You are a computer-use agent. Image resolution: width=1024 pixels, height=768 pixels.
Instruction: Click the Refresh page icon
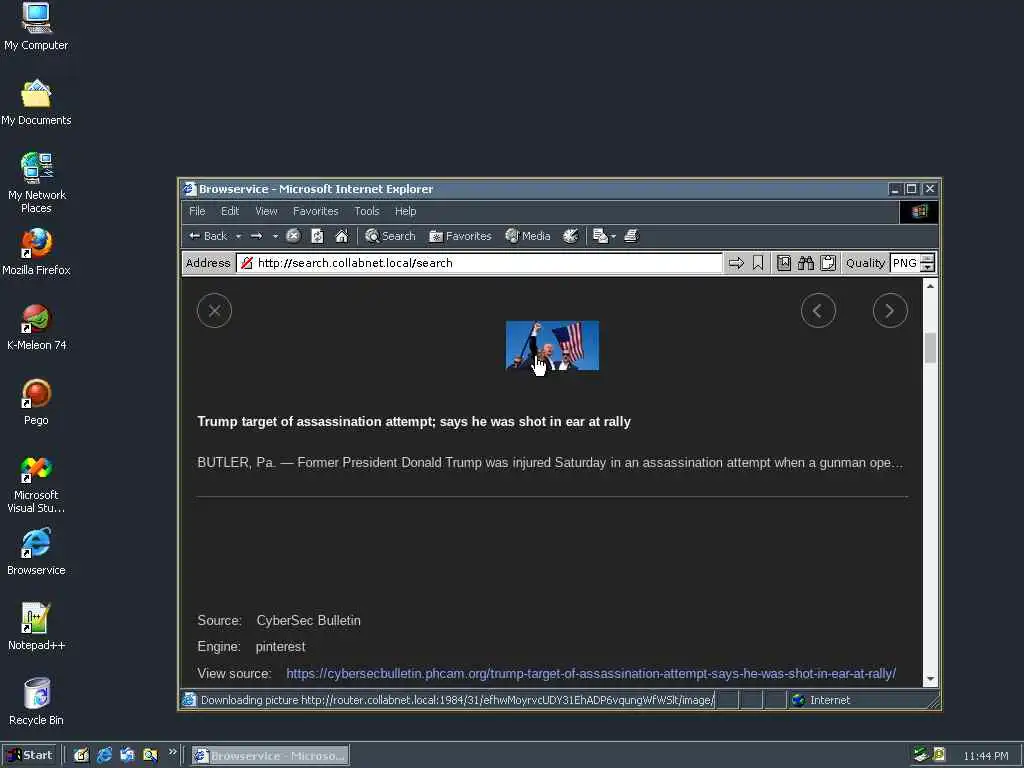tap(317, 236)
